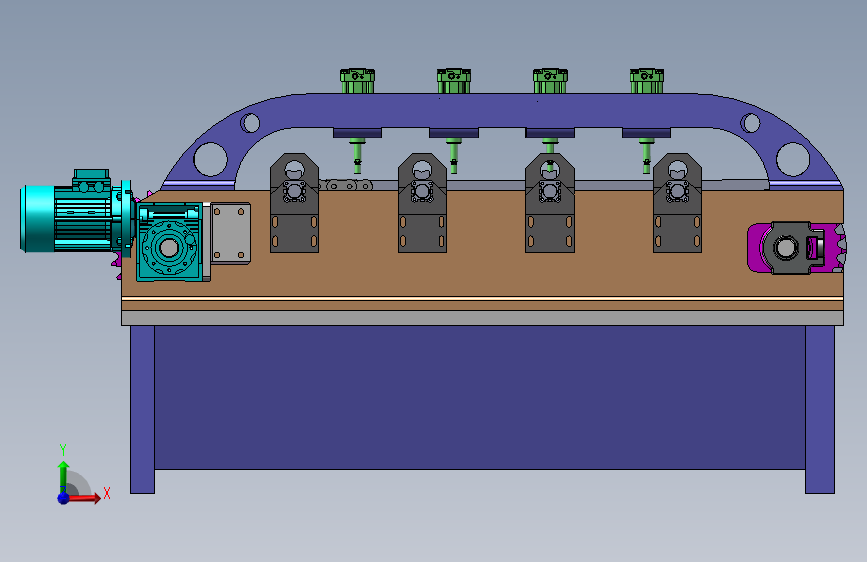Click the grey strip beneath brown plate
Screen dimensions: 867x562
[482, 318]
